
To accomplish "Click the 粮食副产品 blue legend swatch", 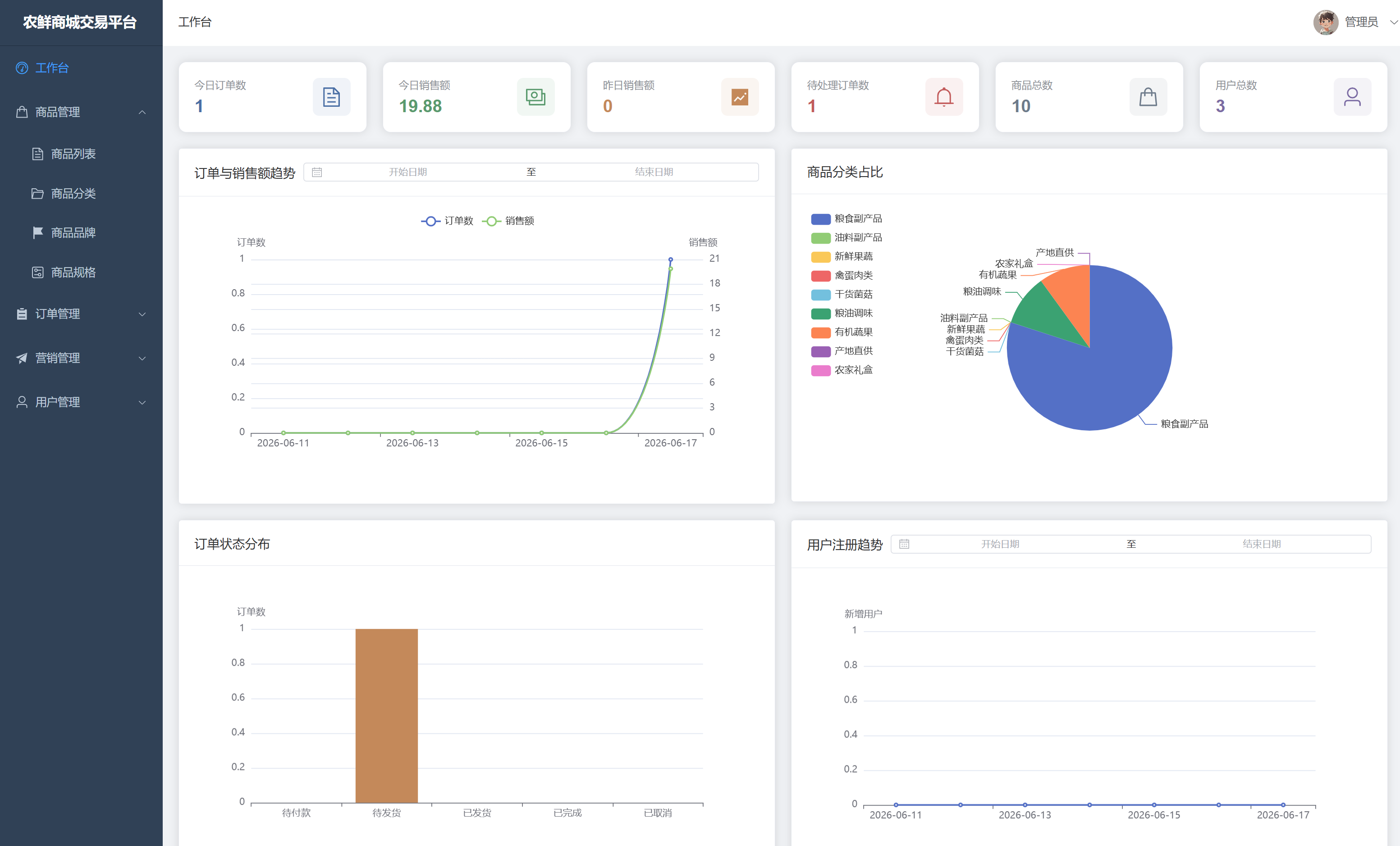I will 820,219.
